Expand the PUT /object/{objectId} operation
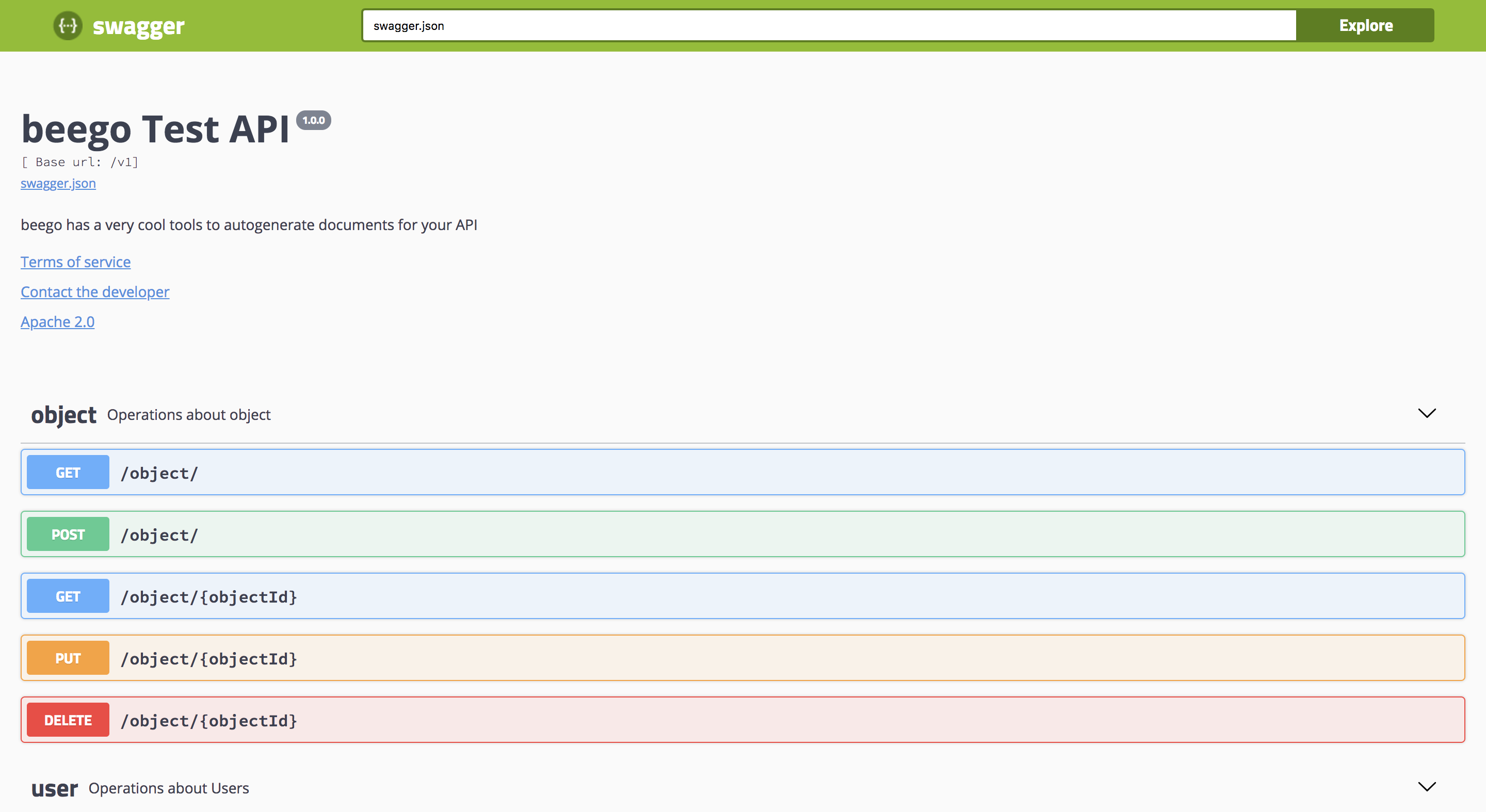1486x812 pixels. coord(742,658)
